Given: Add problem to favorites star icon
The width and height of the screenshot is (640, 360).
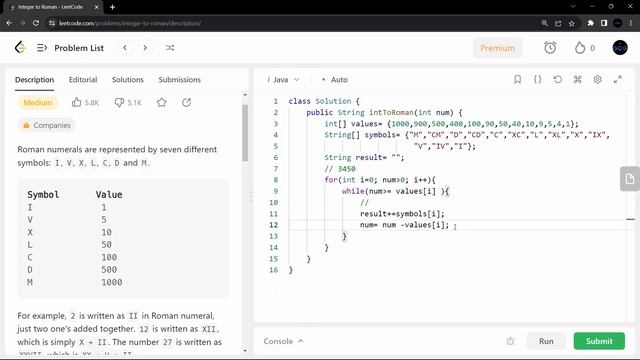Looking at the screenshot, I should pos(162,102).
